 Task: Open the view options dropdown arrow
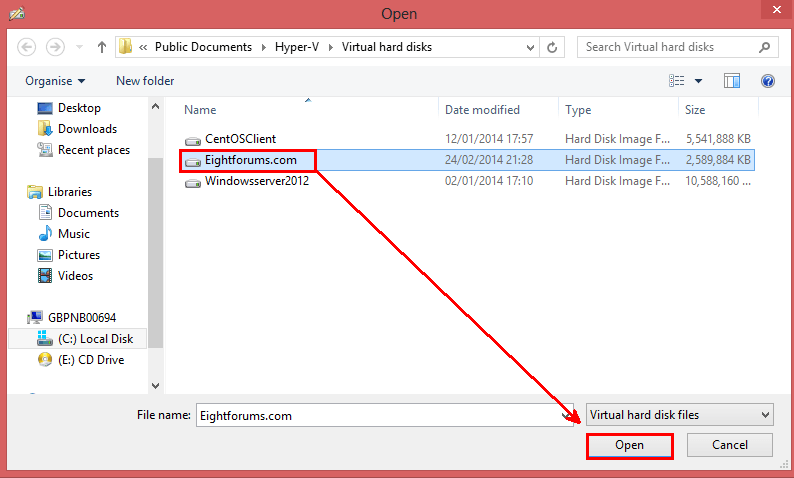coord(699,81)
